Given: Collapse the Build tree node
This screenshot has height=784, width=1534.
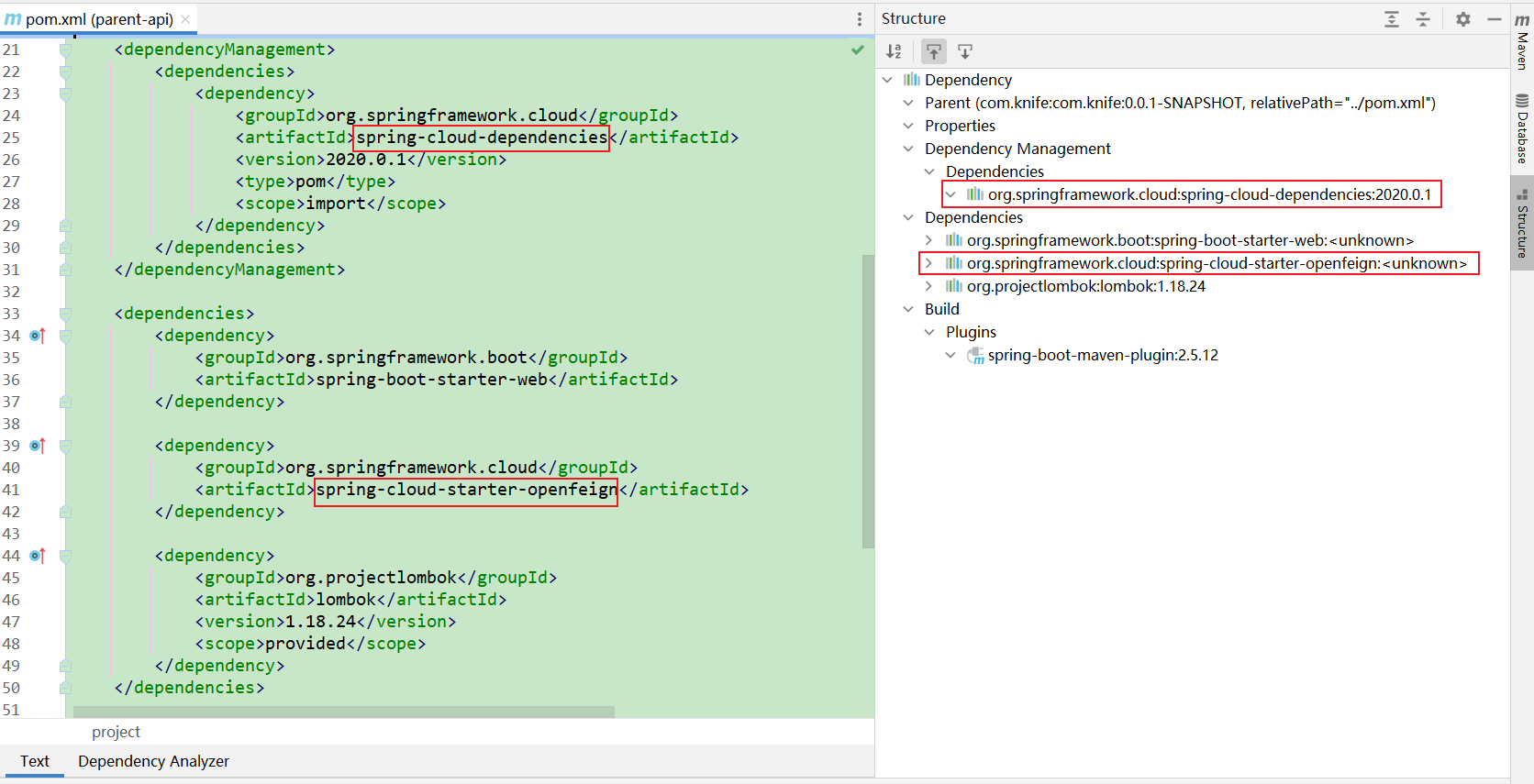Looking at the screenshot, I should click(908, 309).
